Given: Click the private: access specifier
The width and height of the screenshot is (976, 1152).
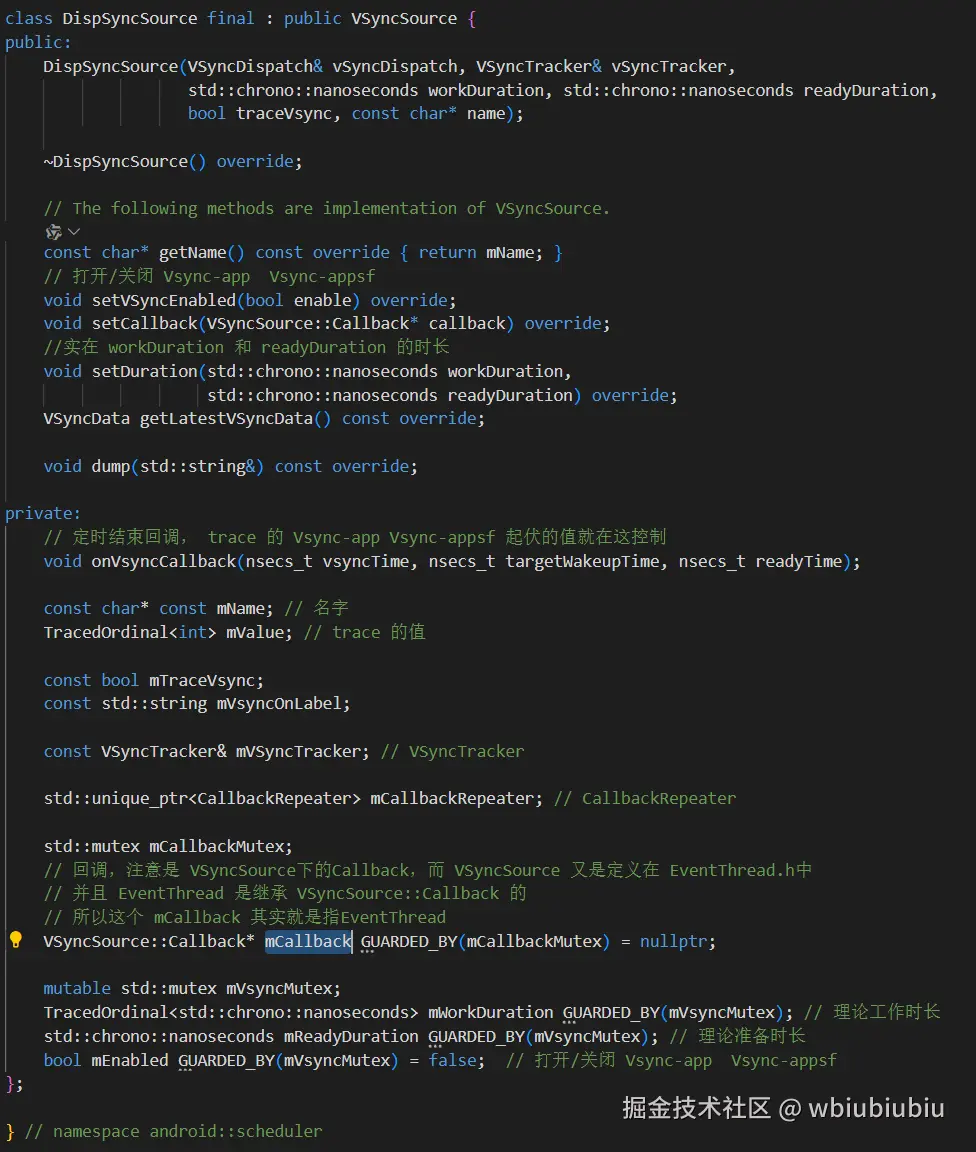Looking at the screenshot, I should pos(41,513).
